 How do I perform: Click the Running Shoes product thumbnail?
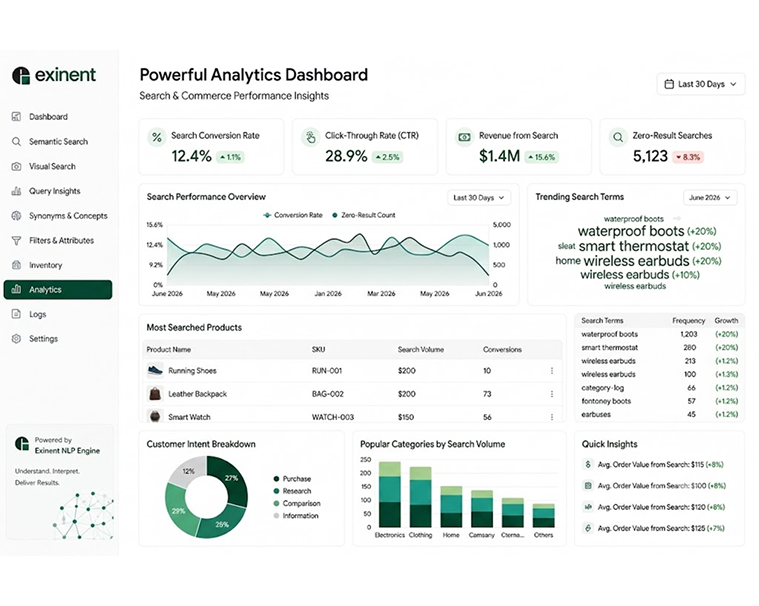(x=155, y=371)
